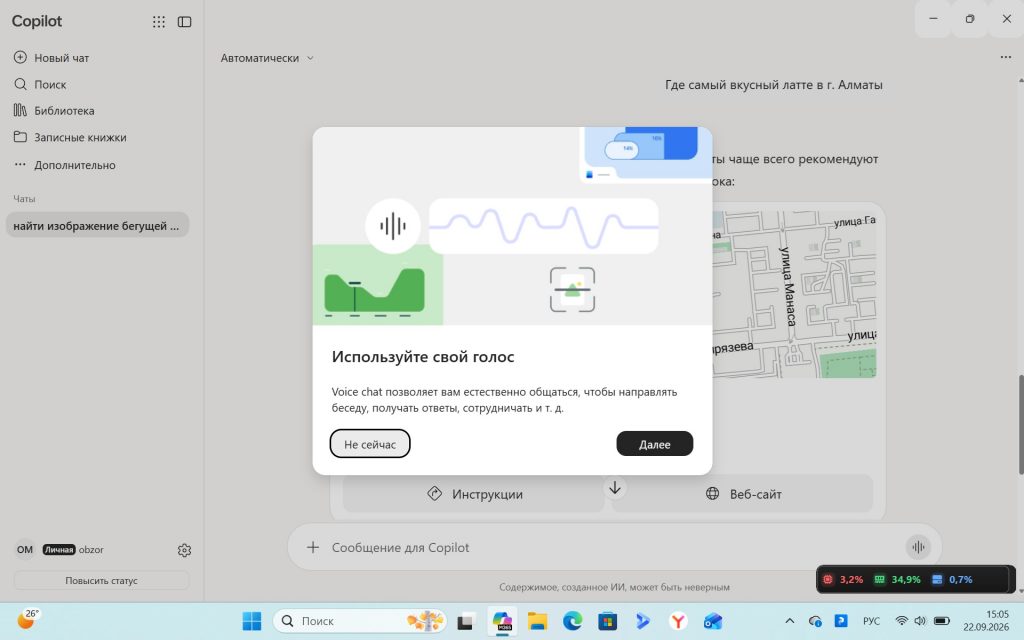The width and height of the screenshot is (1024, 640).
Task: Open Библиотека in the sidebar
Action: click(x=54, y=110)
